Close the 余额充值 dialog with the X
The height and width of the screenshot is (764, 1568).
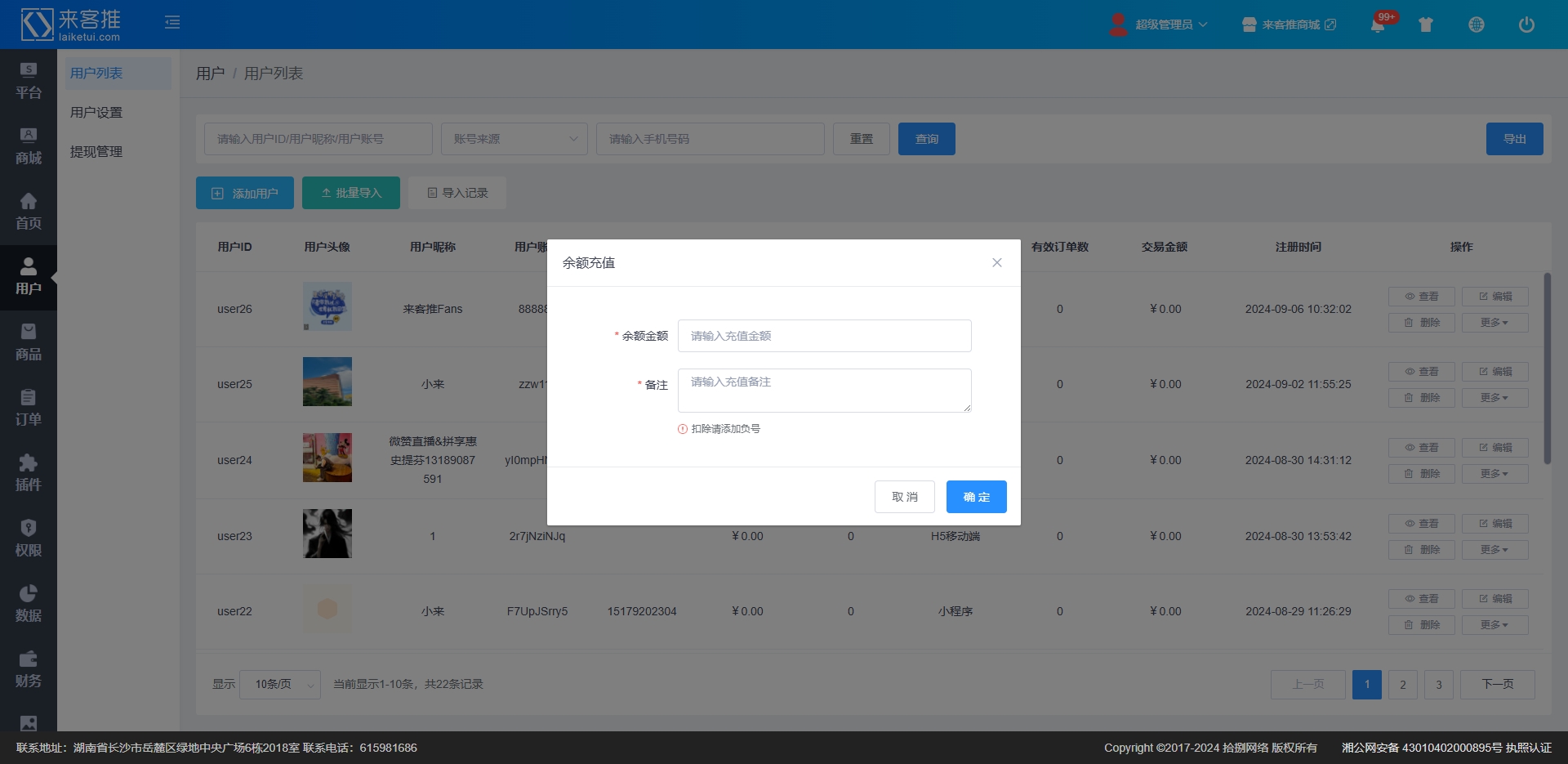pyautogui.click(x=997, y=262)
